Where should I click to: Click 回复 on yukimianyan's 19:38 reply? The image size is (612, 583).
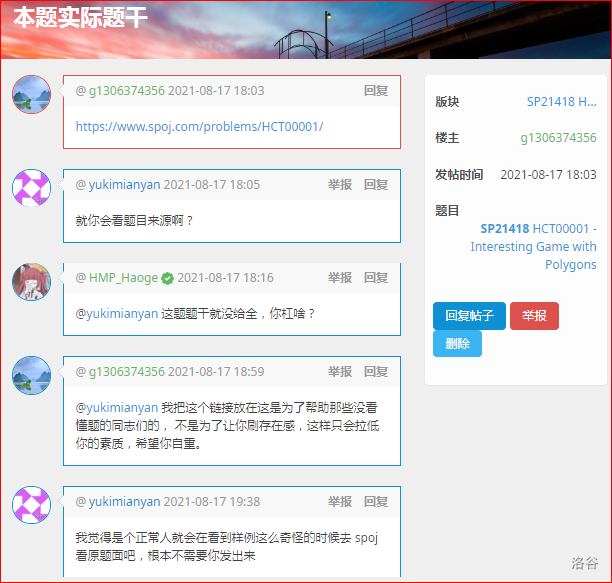(x=376, y=502)
